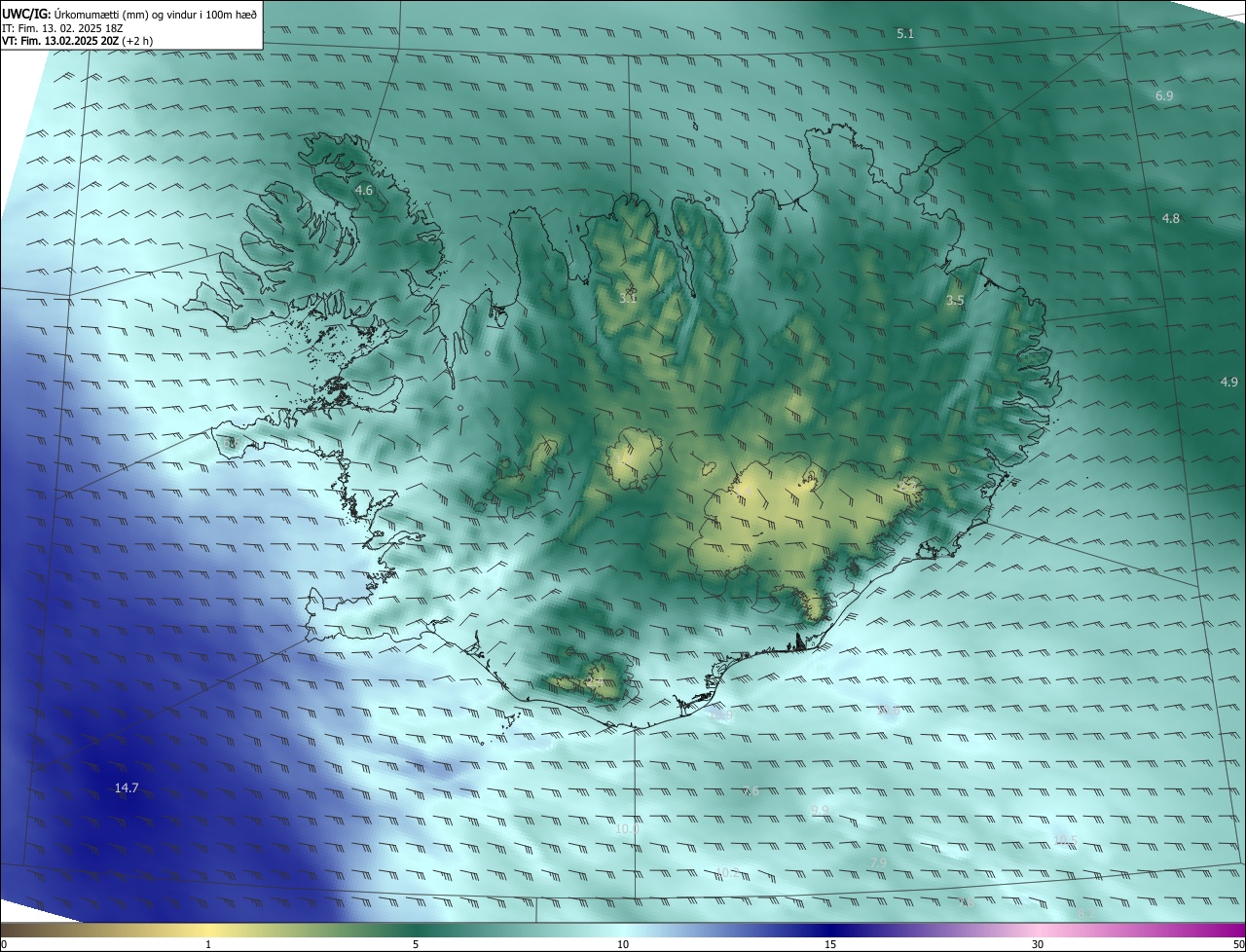Image resolution: width=1246 pixels, height=952 pixels.
Task: Click the 5.1 value at the top of the map
Action: pyautogui.click(x=905, y=34)
